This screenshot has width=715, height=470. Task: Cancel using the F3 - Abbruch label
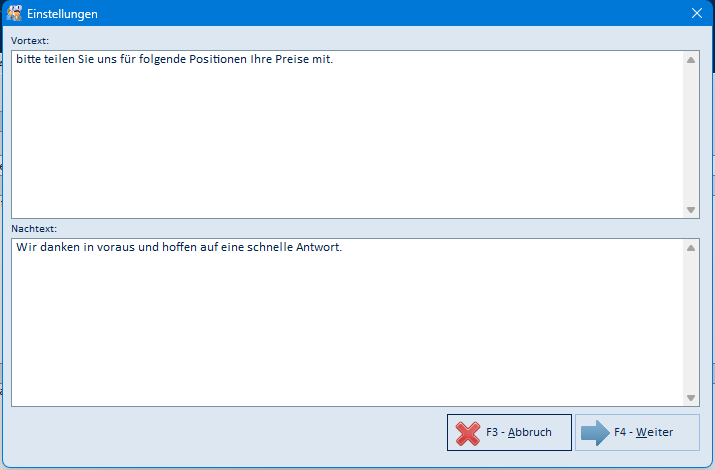[518, 432]
